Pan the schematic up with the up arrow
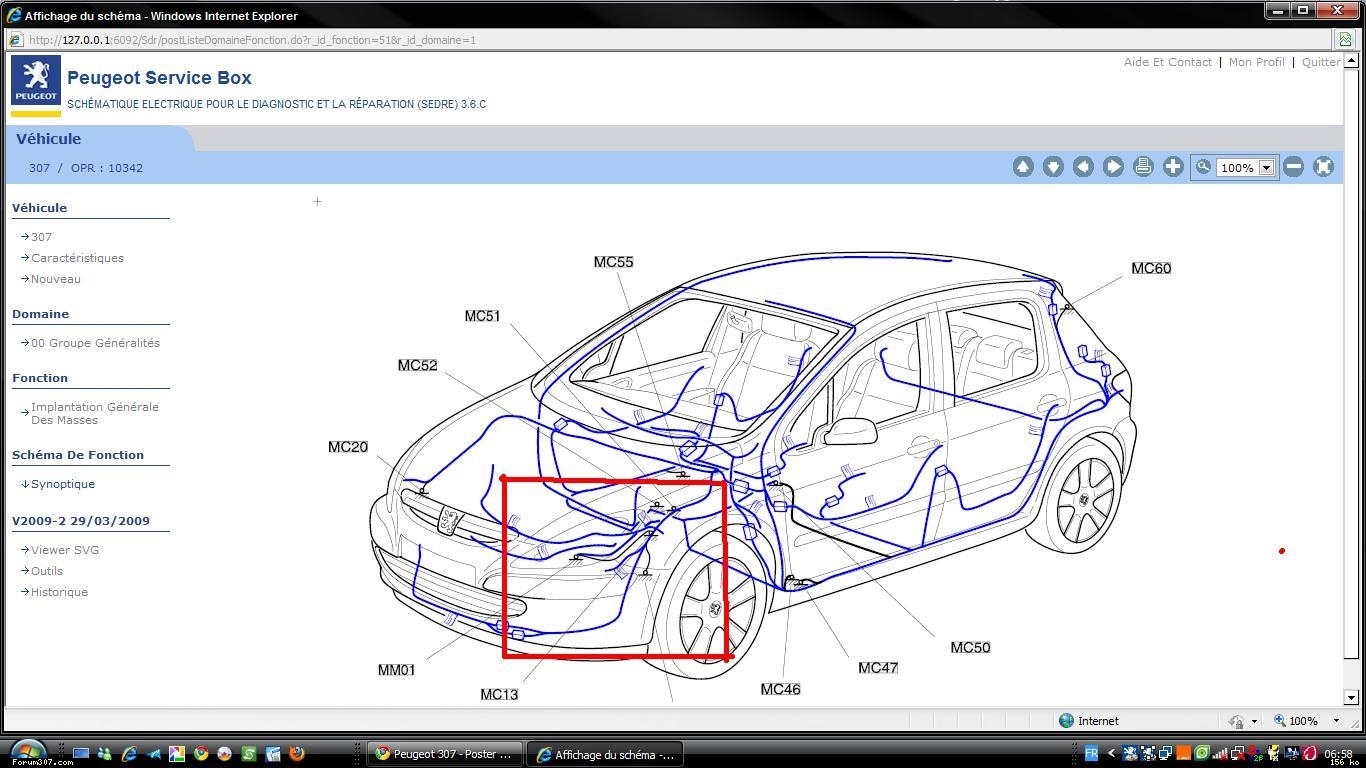 1022,167
